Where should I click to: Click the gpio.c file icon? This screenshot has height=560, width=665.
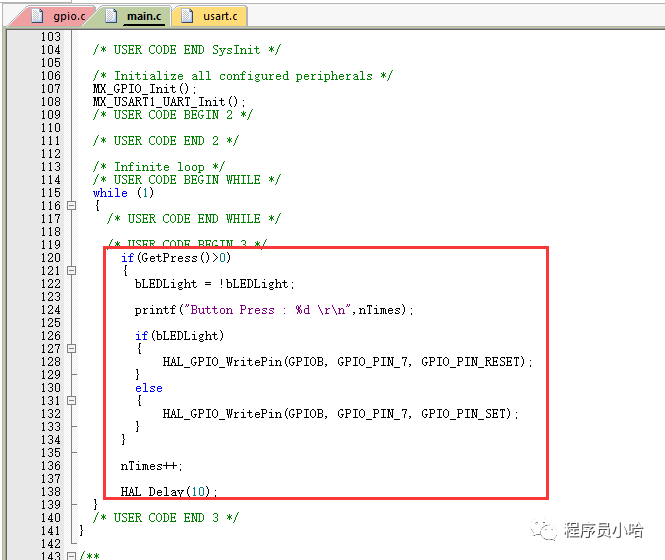pyautogui.click(x=38, y=16)
